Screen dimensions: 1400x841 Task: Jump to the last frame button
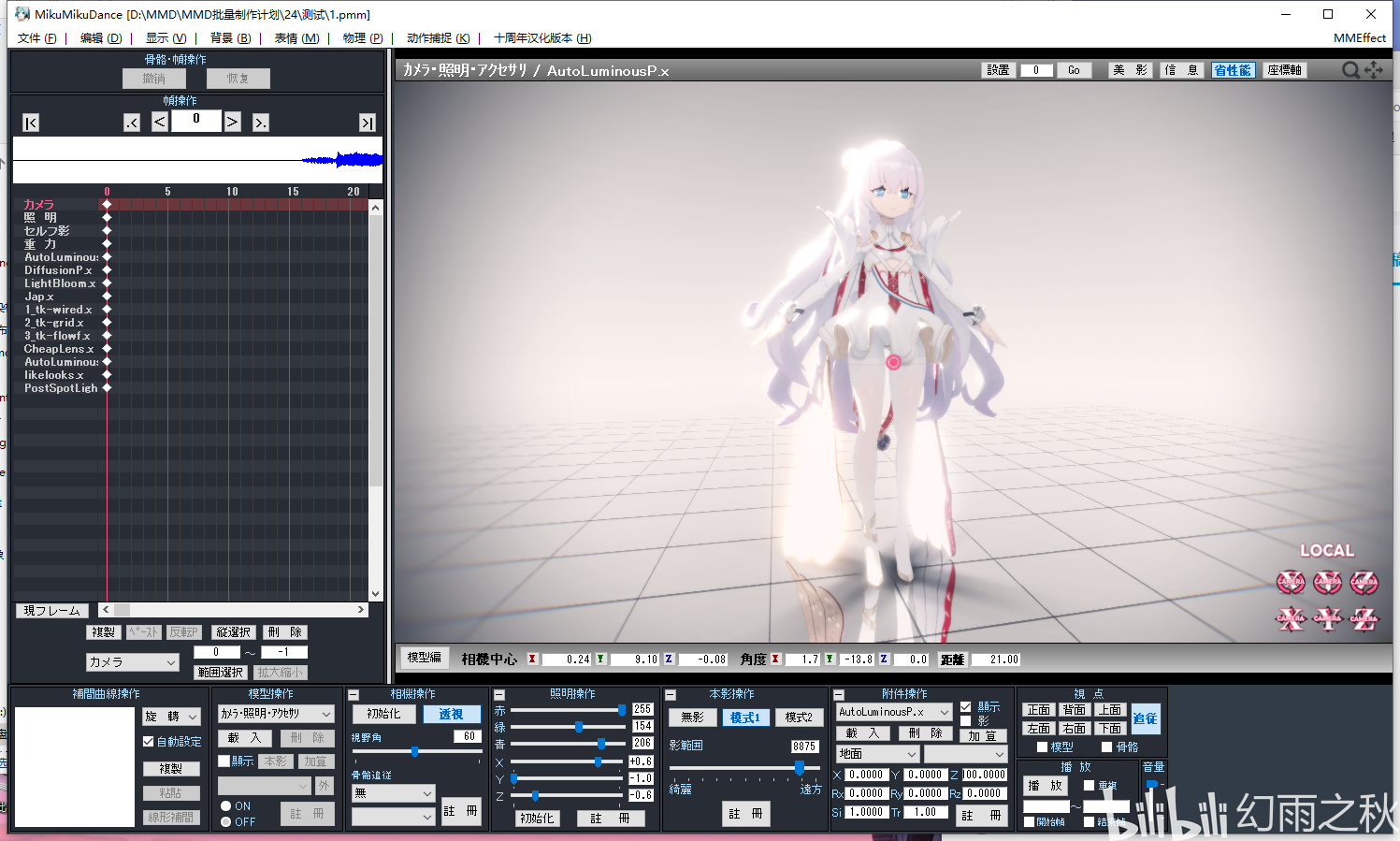click(368, 123)
